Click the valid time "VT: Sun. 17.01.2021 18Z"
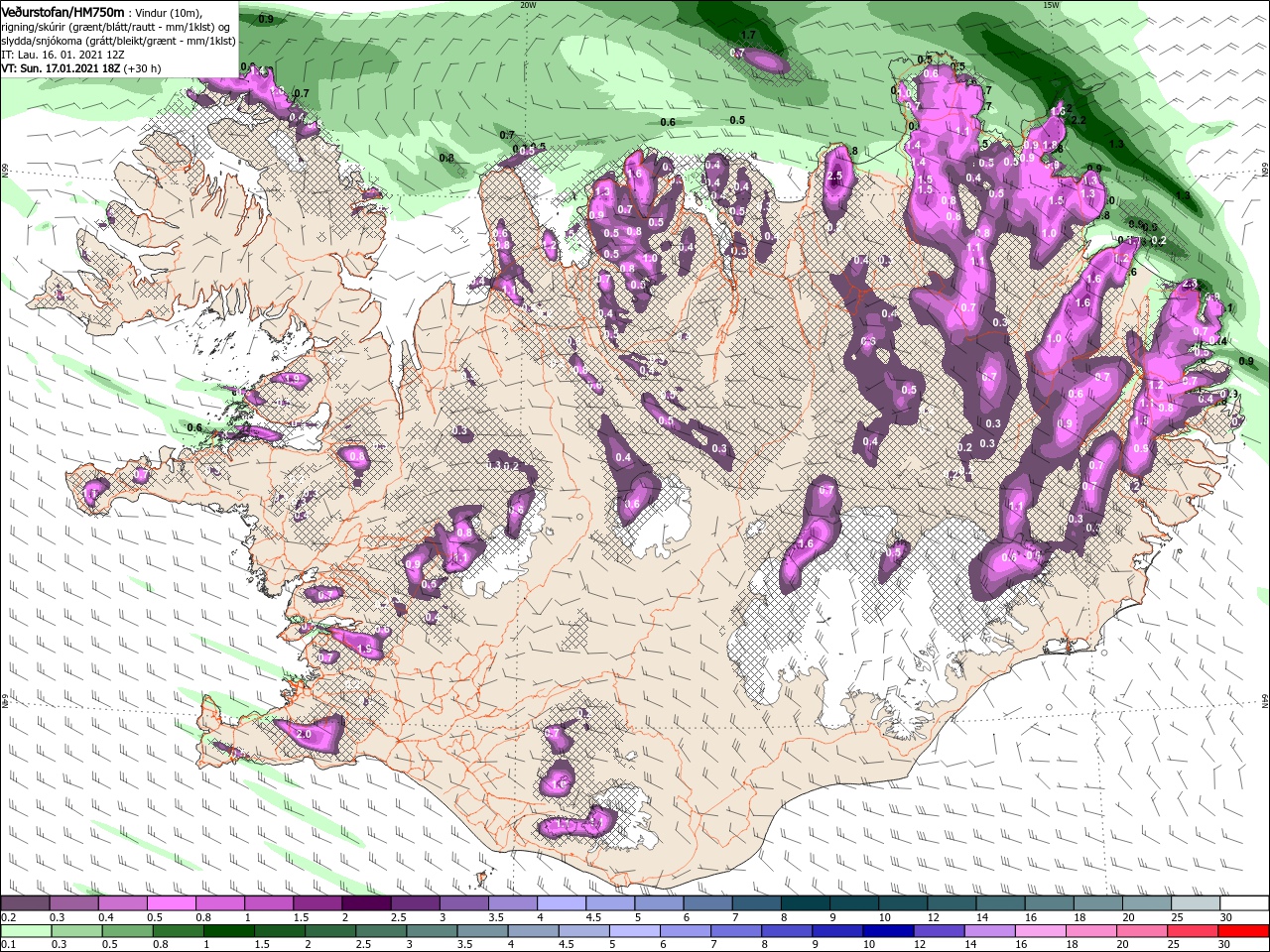Screen dimensions: 1270x952 (x=61, y=68)
